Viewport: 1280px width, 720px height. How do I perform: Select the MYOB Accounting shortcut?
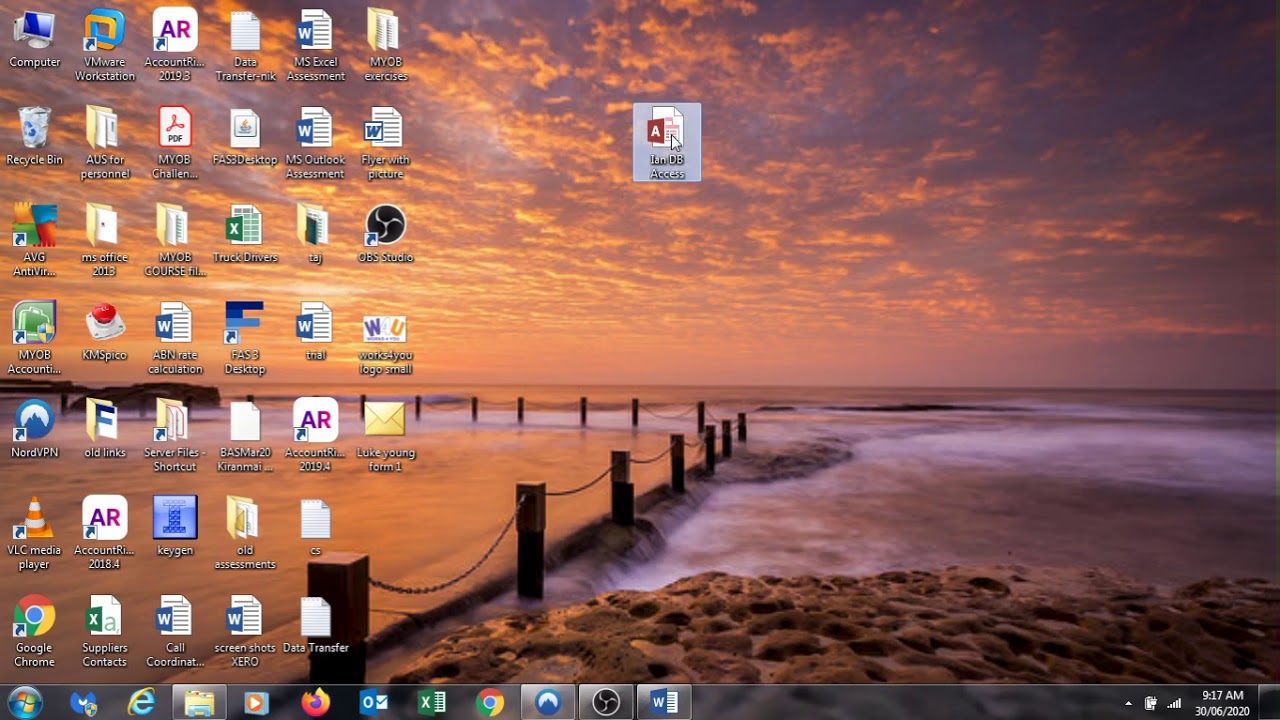click(34, 338)
